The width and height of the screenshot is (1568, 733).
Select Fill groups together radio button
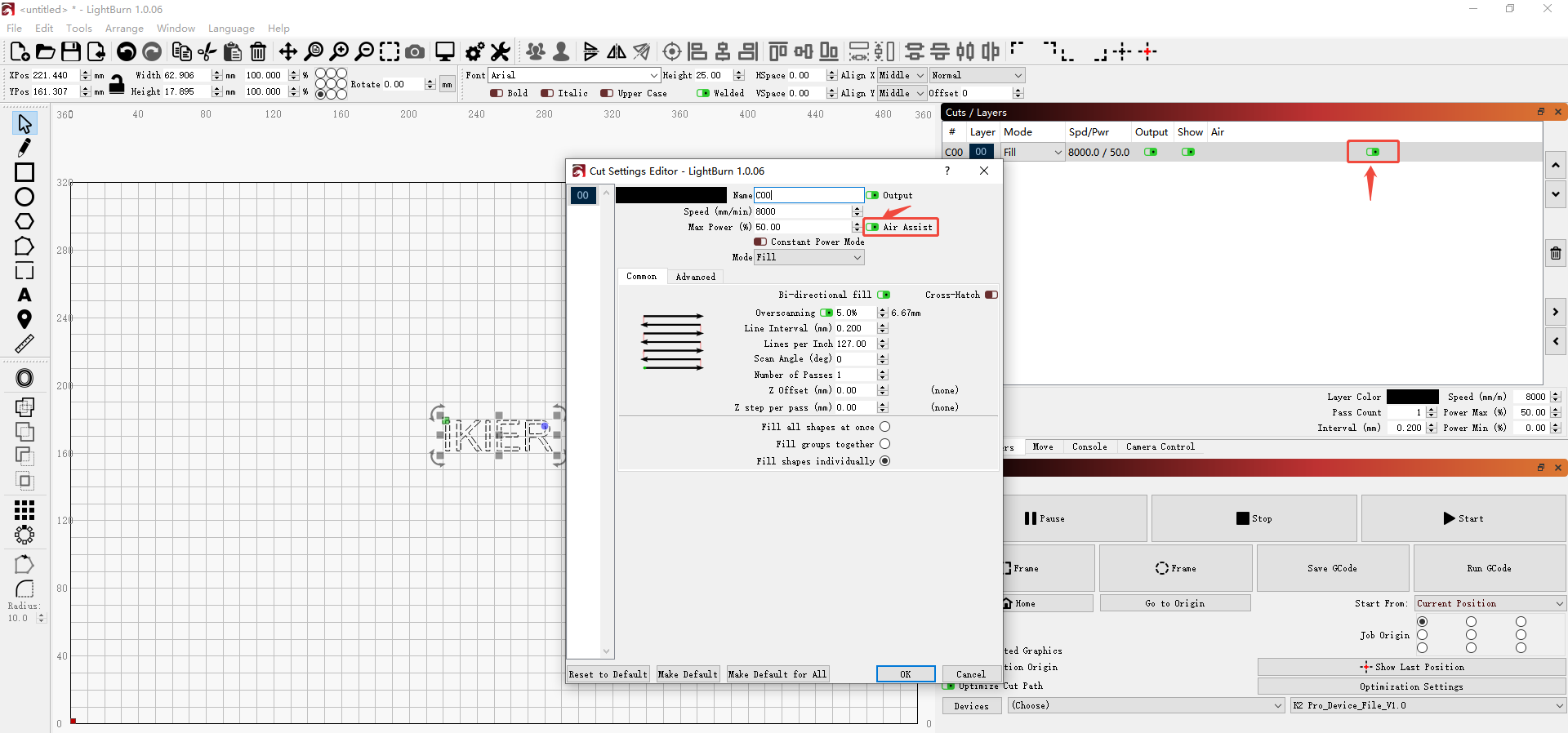(884, 444)
